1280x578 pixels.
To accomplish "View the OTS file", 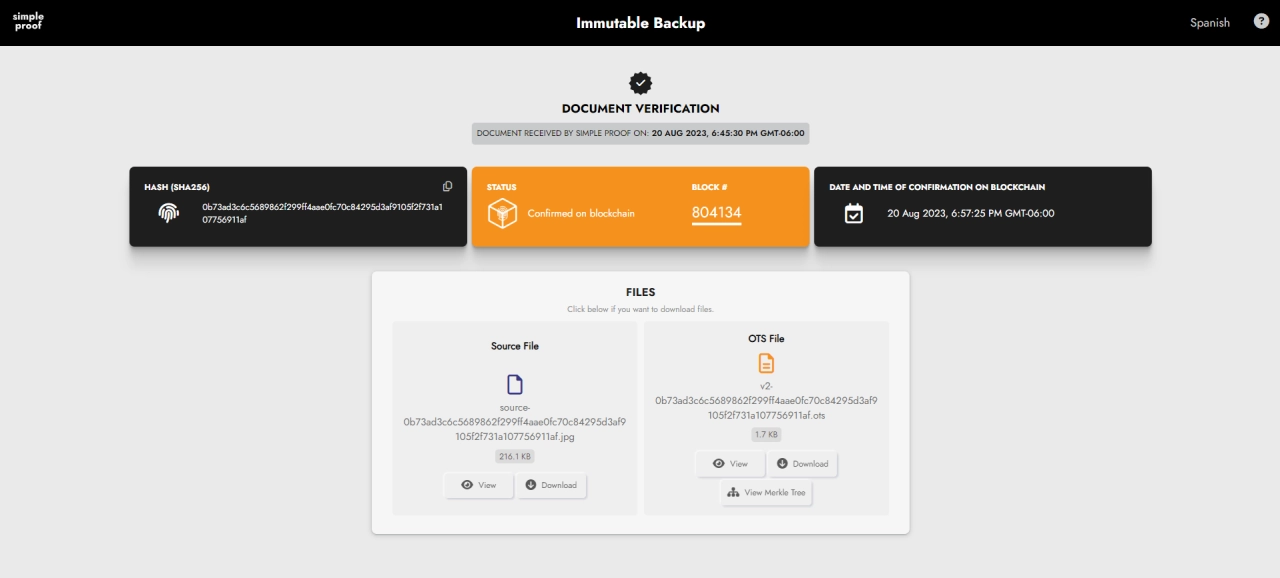I will click(731, 464).
